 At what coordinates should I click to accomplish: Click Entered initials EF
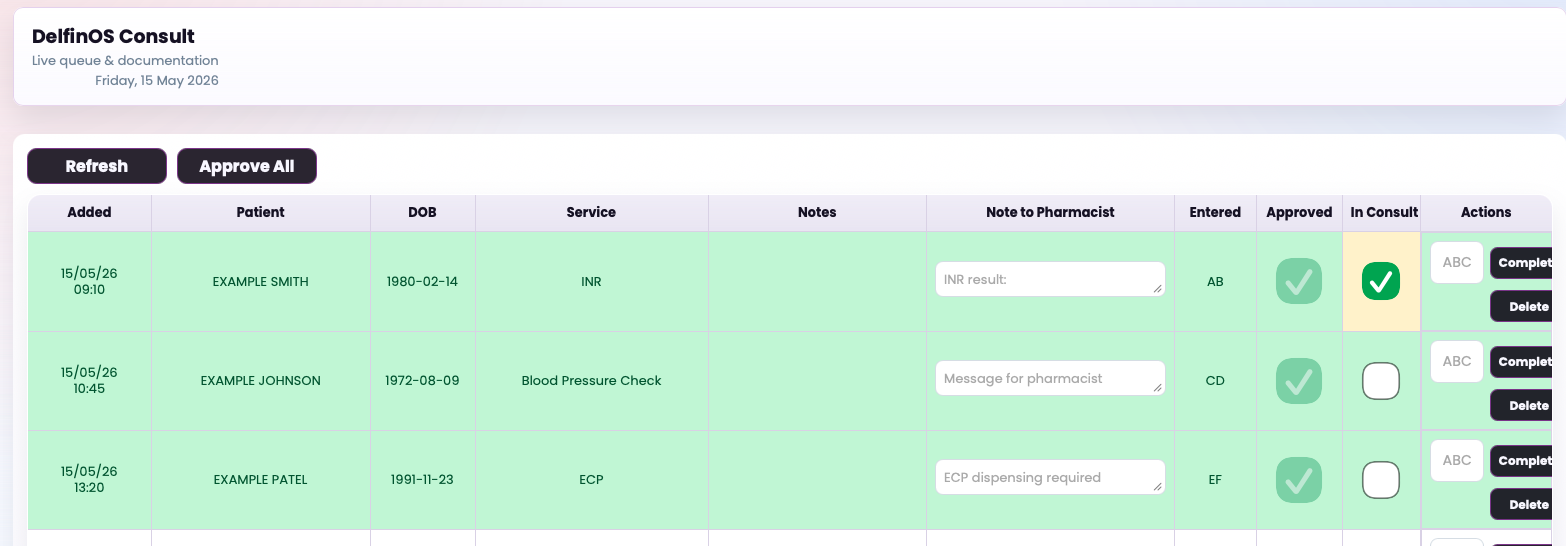click(x=1215, y=480)
